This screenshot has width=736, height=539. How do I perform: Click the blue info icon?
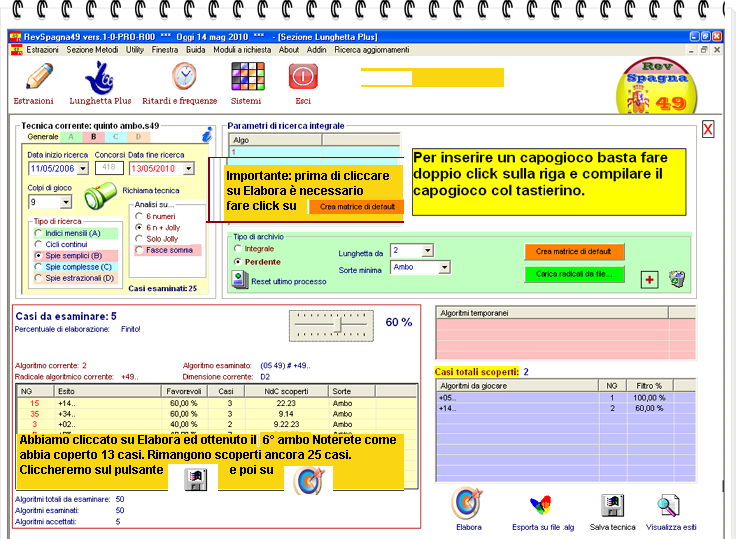pyautogui.click(x=207, y=134)
